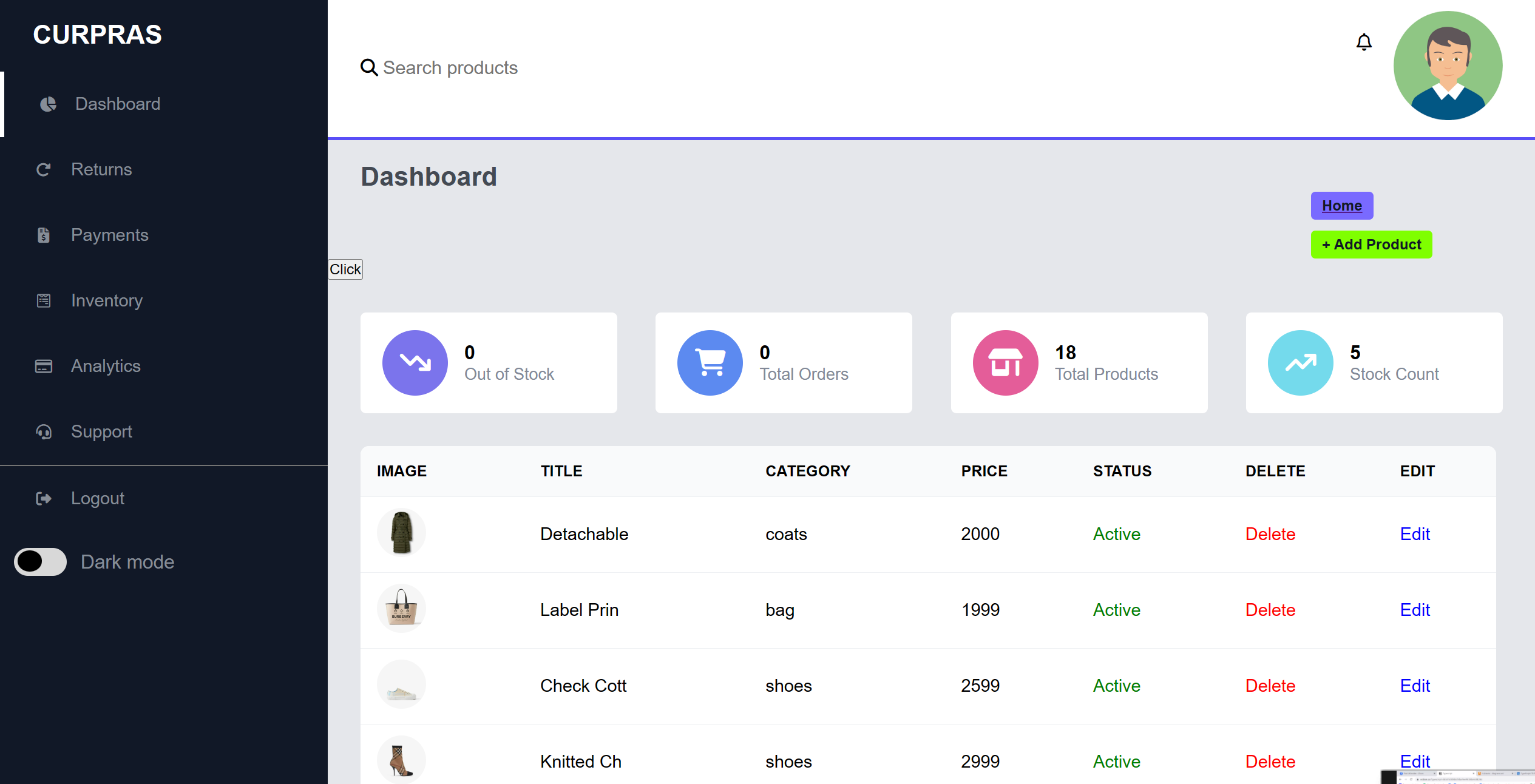Click the Total Orders cart icon
The width and height of the screenshot is (1535, 784).
(709, 362)
